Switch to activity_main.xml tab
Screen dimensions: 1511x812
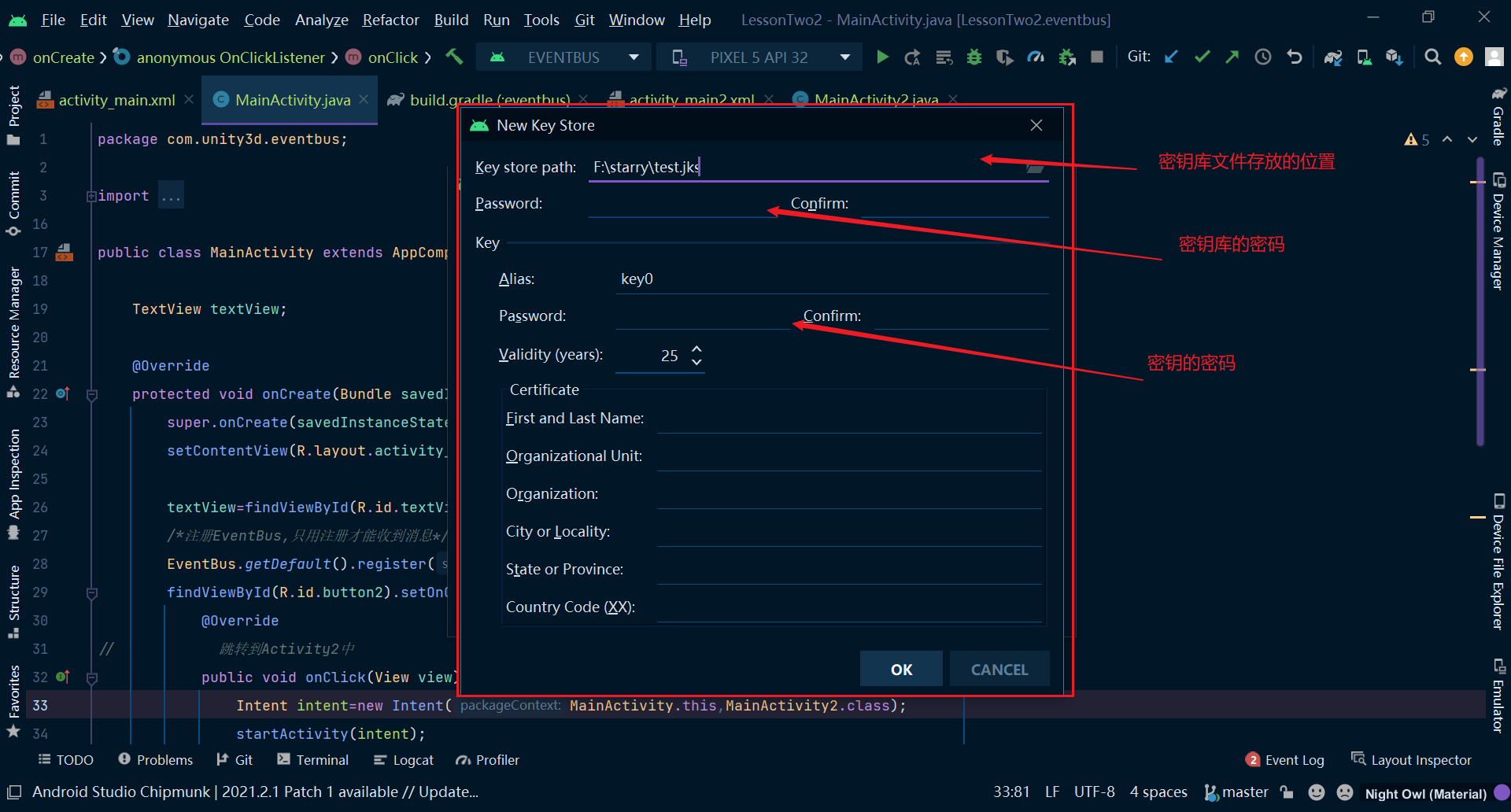[x=116, y=100]
